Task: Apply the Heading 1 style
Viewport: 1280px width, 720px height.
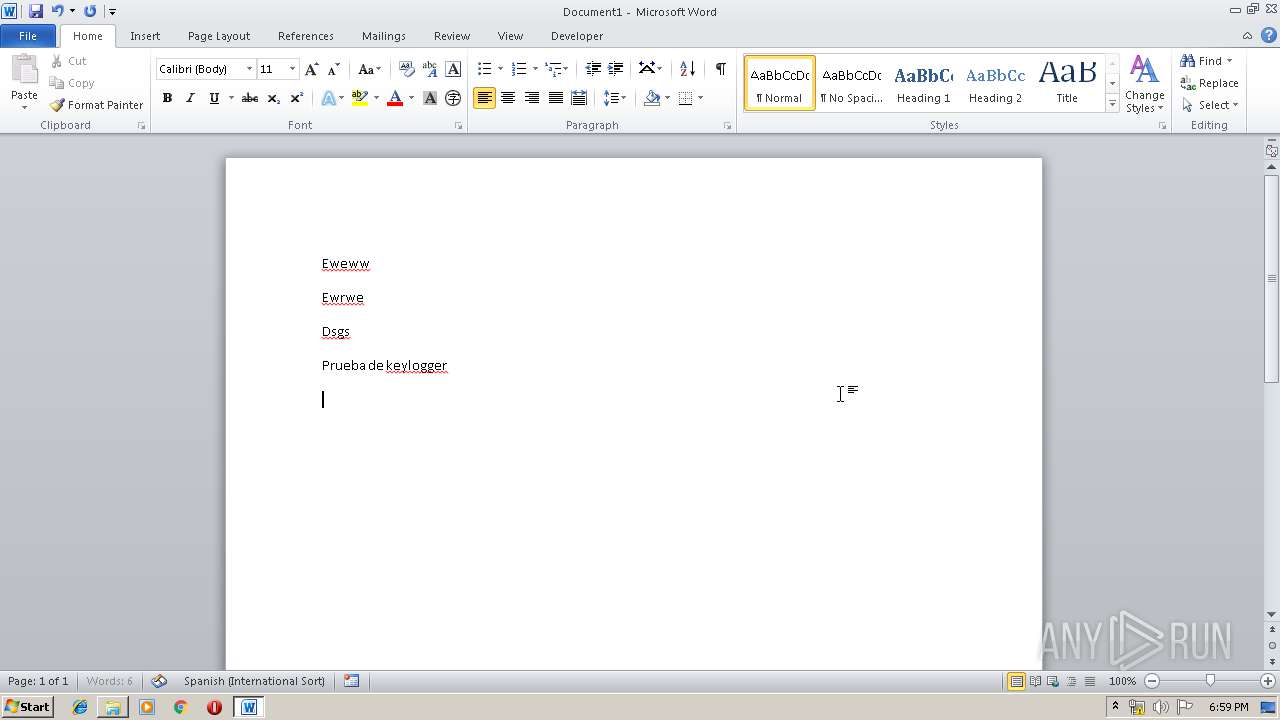Action: tap(923, 83)
